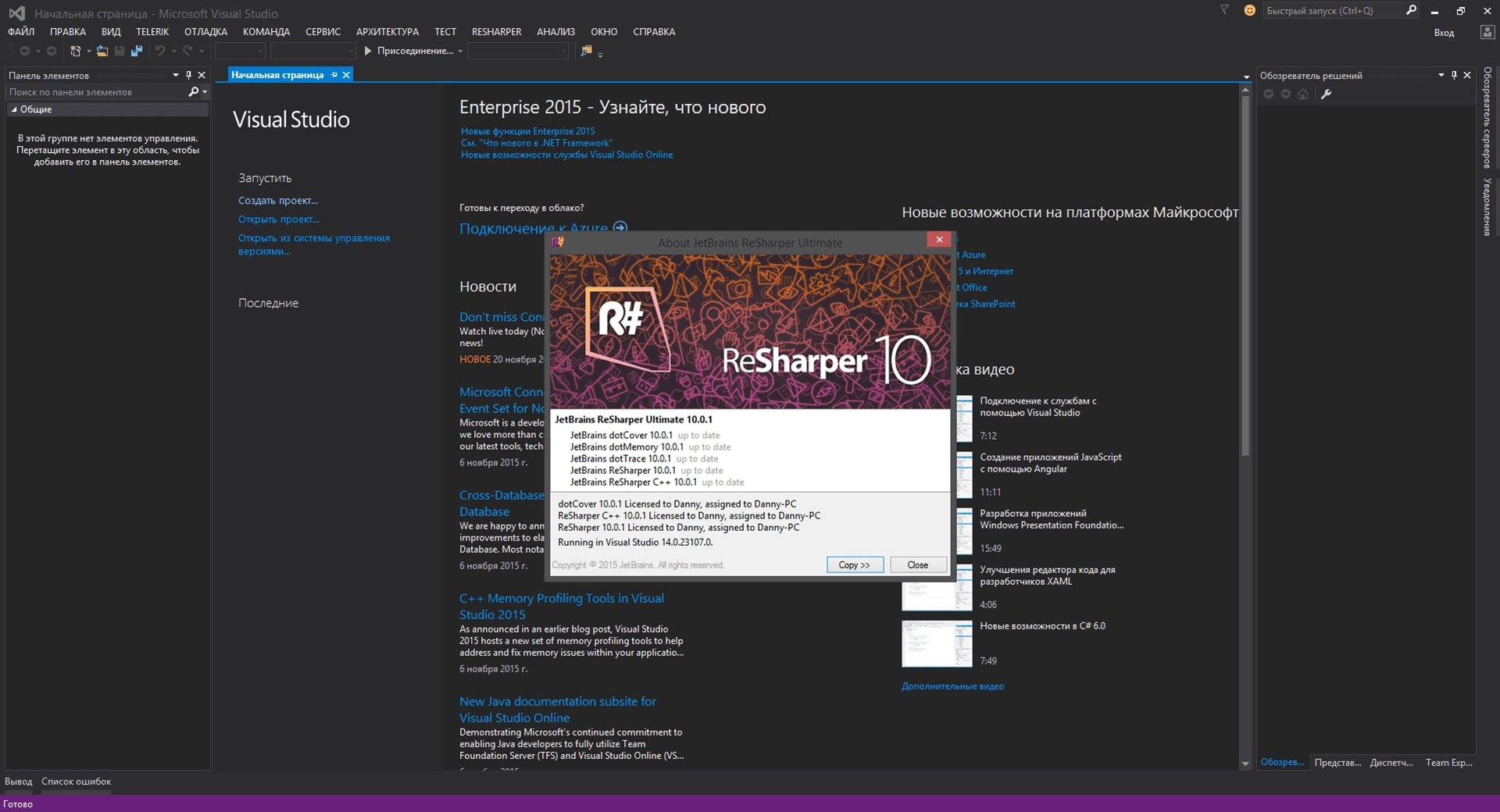Screen dimensions: 1500x812
Task: Open the СПРАВКА menu
Action: [654, 32]
